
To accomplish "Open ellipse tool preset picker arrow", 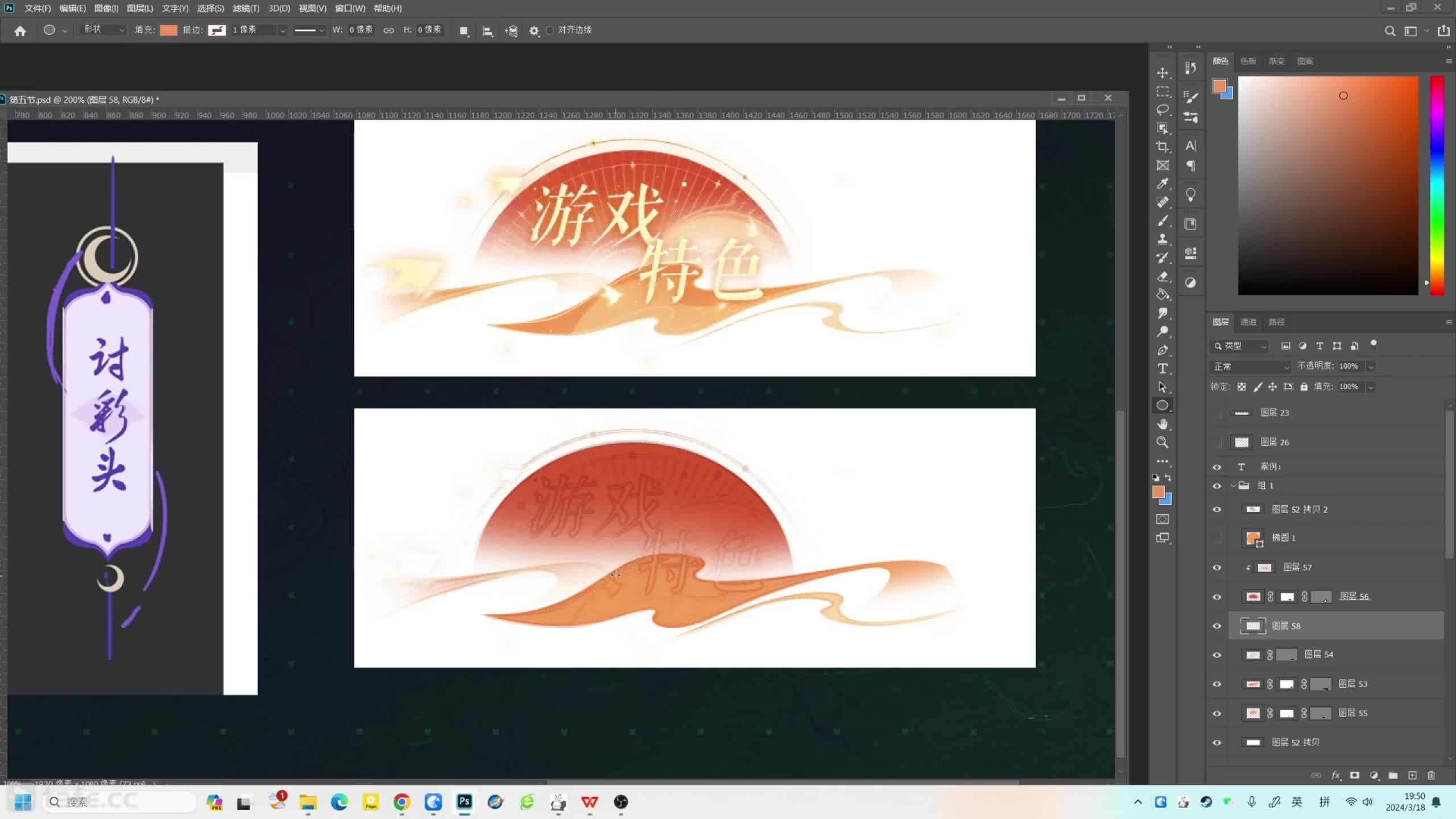I will pyautogui.click(x=64, y=31).
